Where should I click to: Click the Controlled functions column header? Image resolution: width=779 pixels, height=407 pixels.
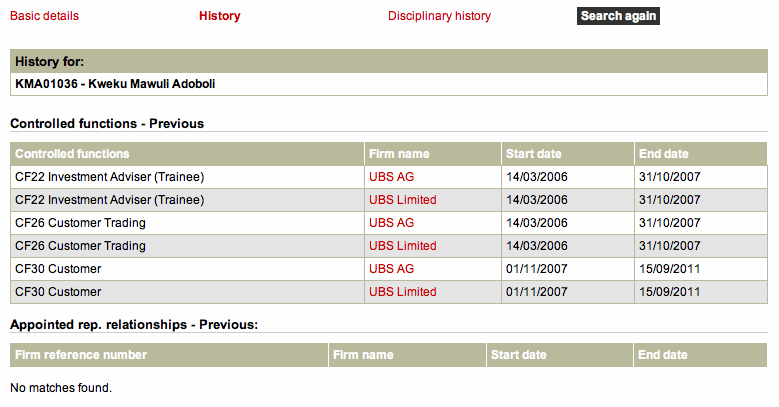pyautogui.click(x=72, y=154)
